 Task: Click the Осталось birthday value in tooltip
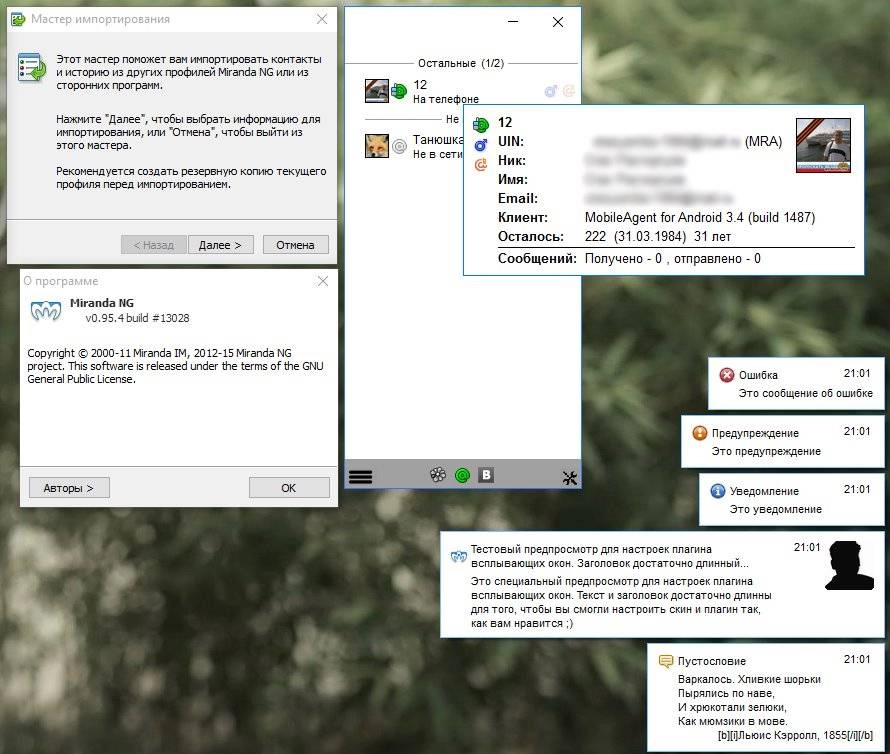658,237
